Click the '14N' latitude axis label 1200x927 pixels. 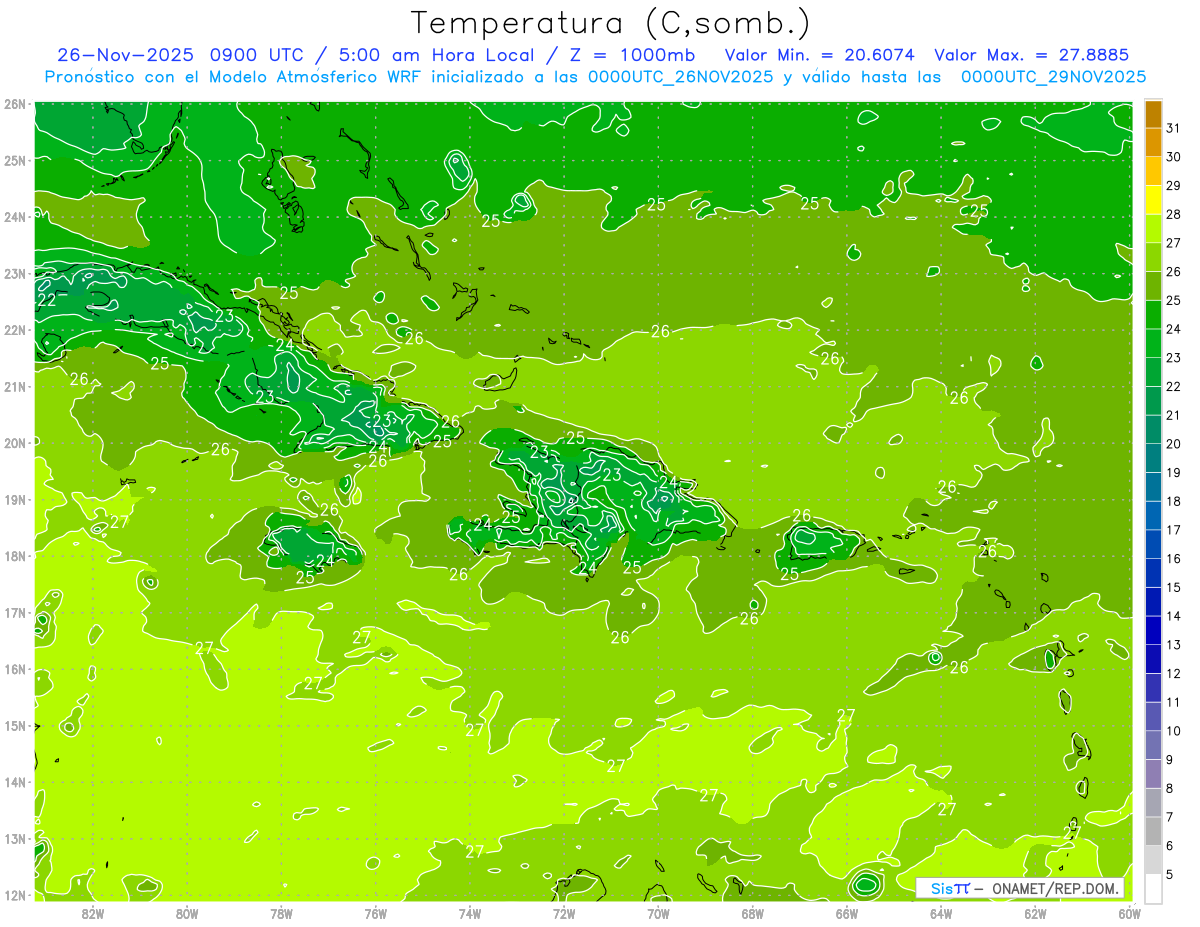(x=15, y=782)
